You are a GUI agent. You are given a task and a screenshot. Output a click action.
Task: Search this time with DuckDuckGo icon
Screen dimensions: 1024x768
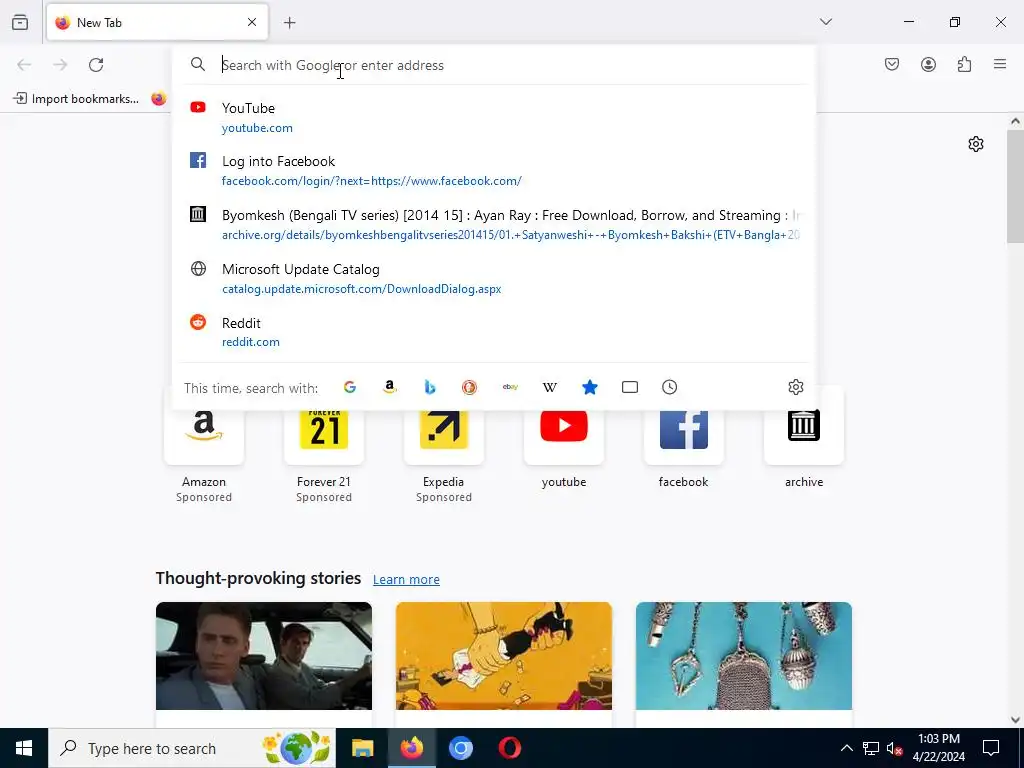pyautogui.click(x=470, y=387)
